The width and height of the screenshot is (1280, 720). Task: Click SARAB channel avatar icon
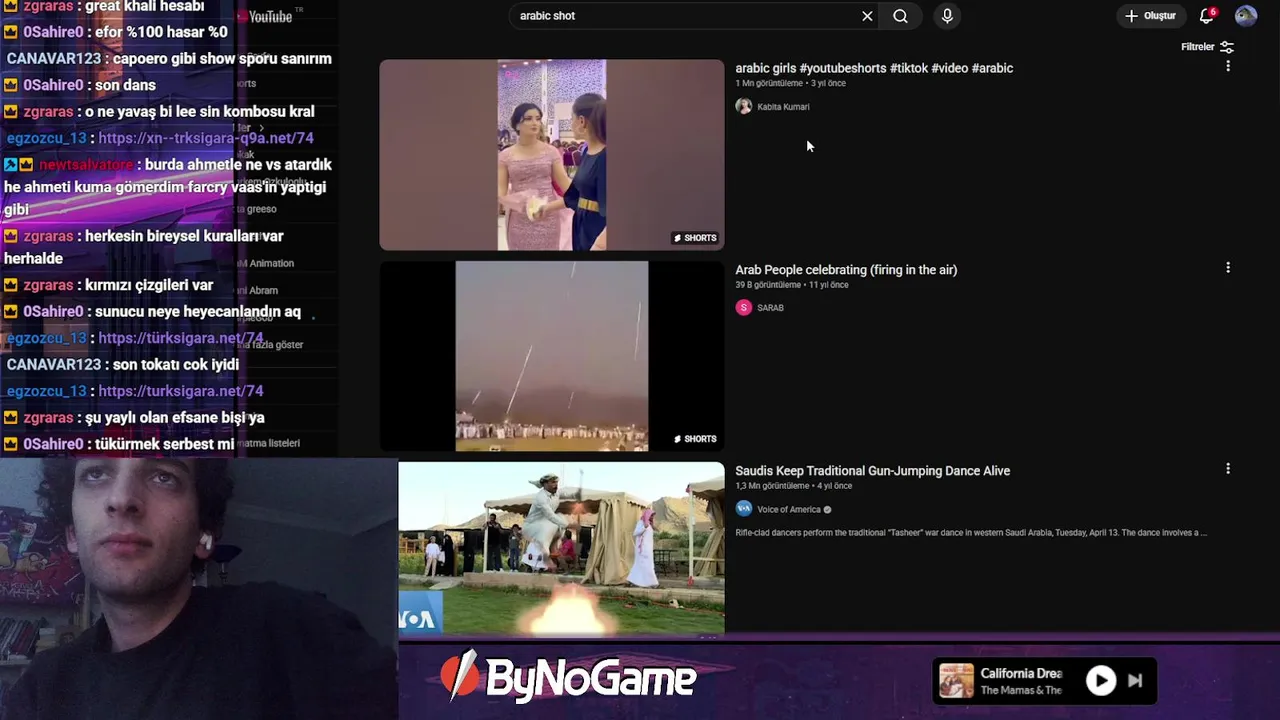click(743, 308)
